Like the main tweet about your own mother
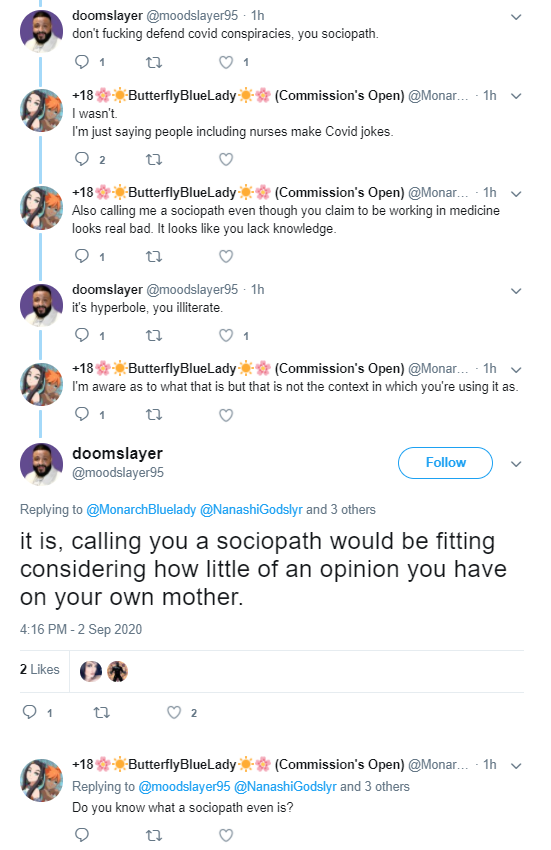 pos(174,712)
